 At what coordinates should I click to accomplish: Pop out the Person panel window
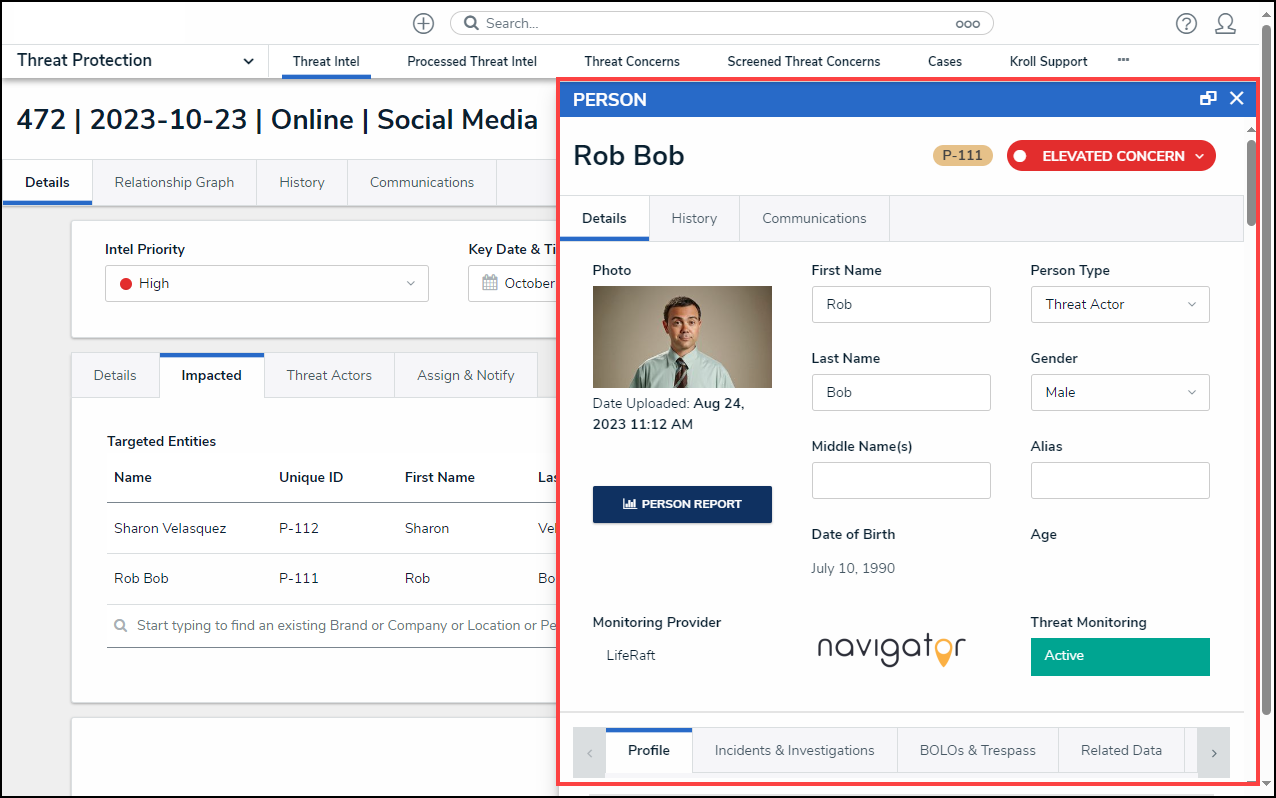(x=1208, y=98)
